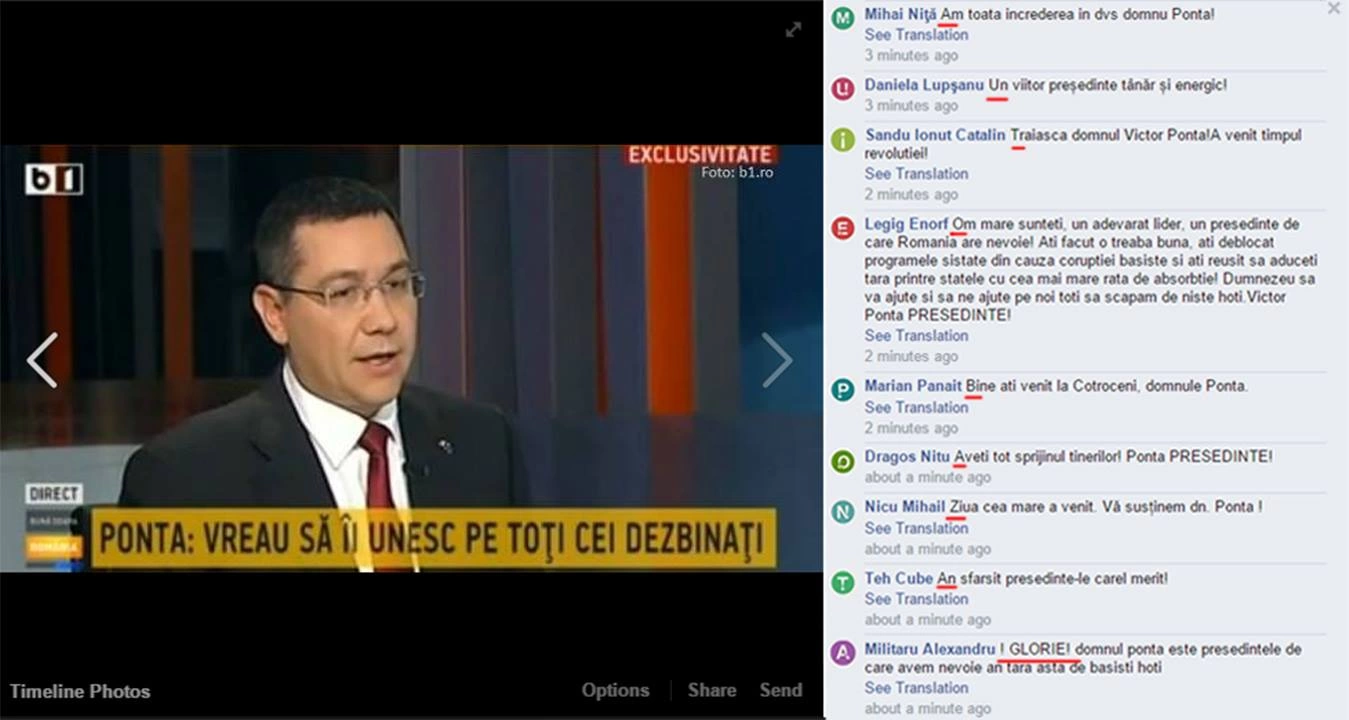Image resolution: width=1349 pixels, height=720 pixels.
Task: Open the Timeline Photos album link
Action: 80,691
